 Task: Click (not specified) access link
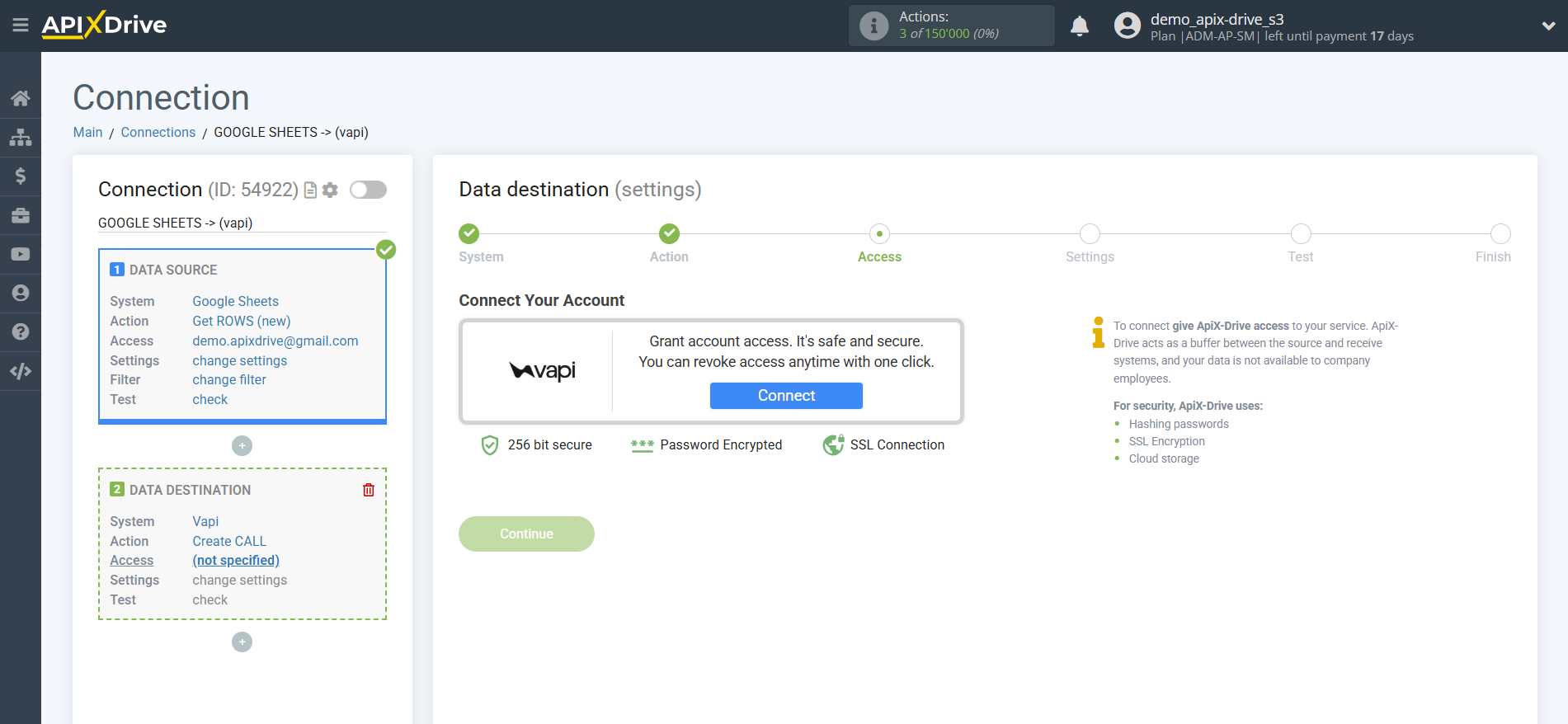click(x=236, y=560)
